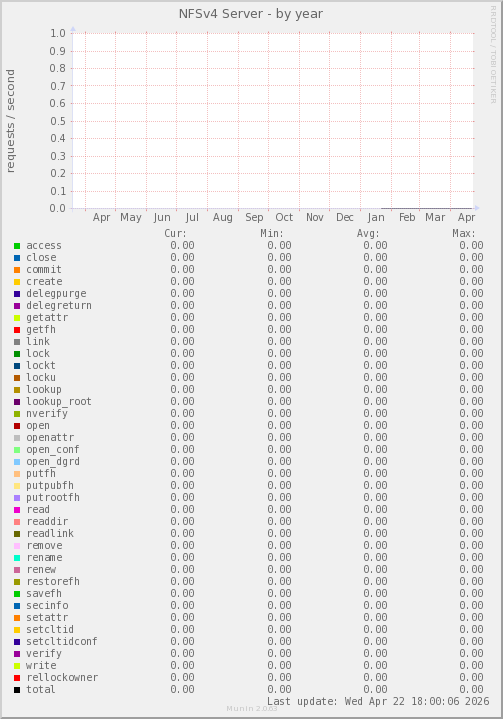This screenshot has height=719, width=503.
Task: Select the 'delegreturn' legend label
Action: click(59, 305)
